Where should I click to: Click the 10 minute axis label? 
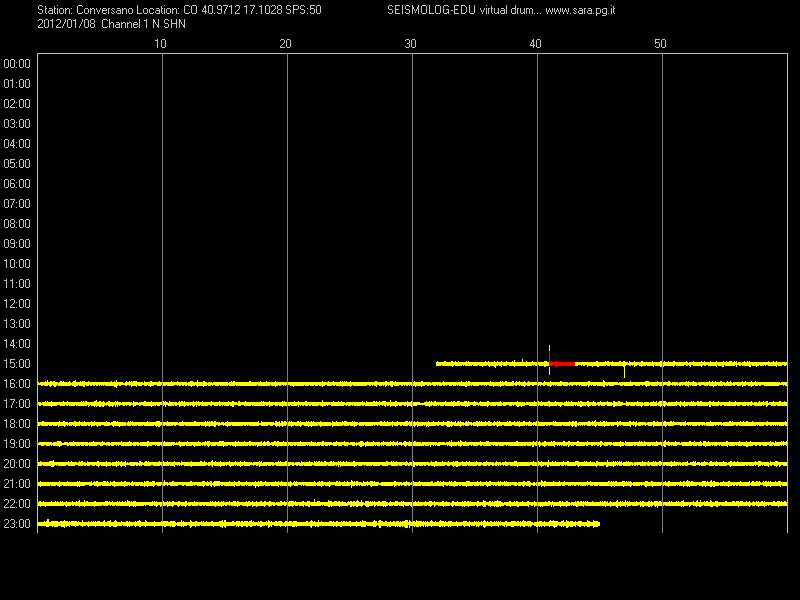(x=160, y=44)
